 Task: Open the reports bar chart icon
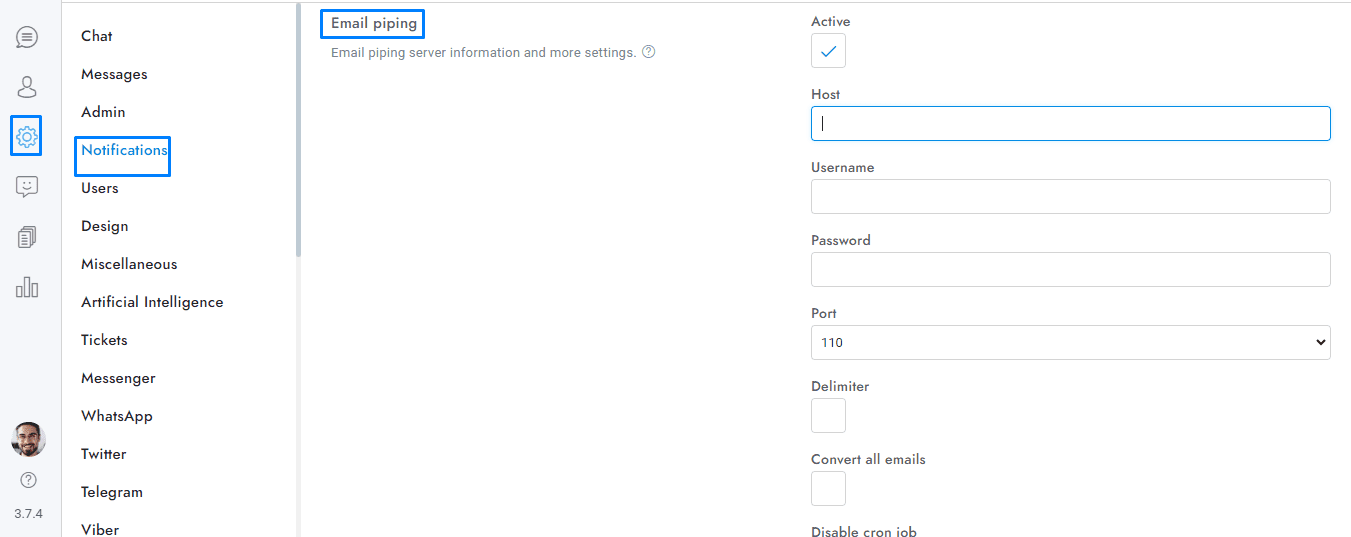pyautogui.click(x=27, y=287)
